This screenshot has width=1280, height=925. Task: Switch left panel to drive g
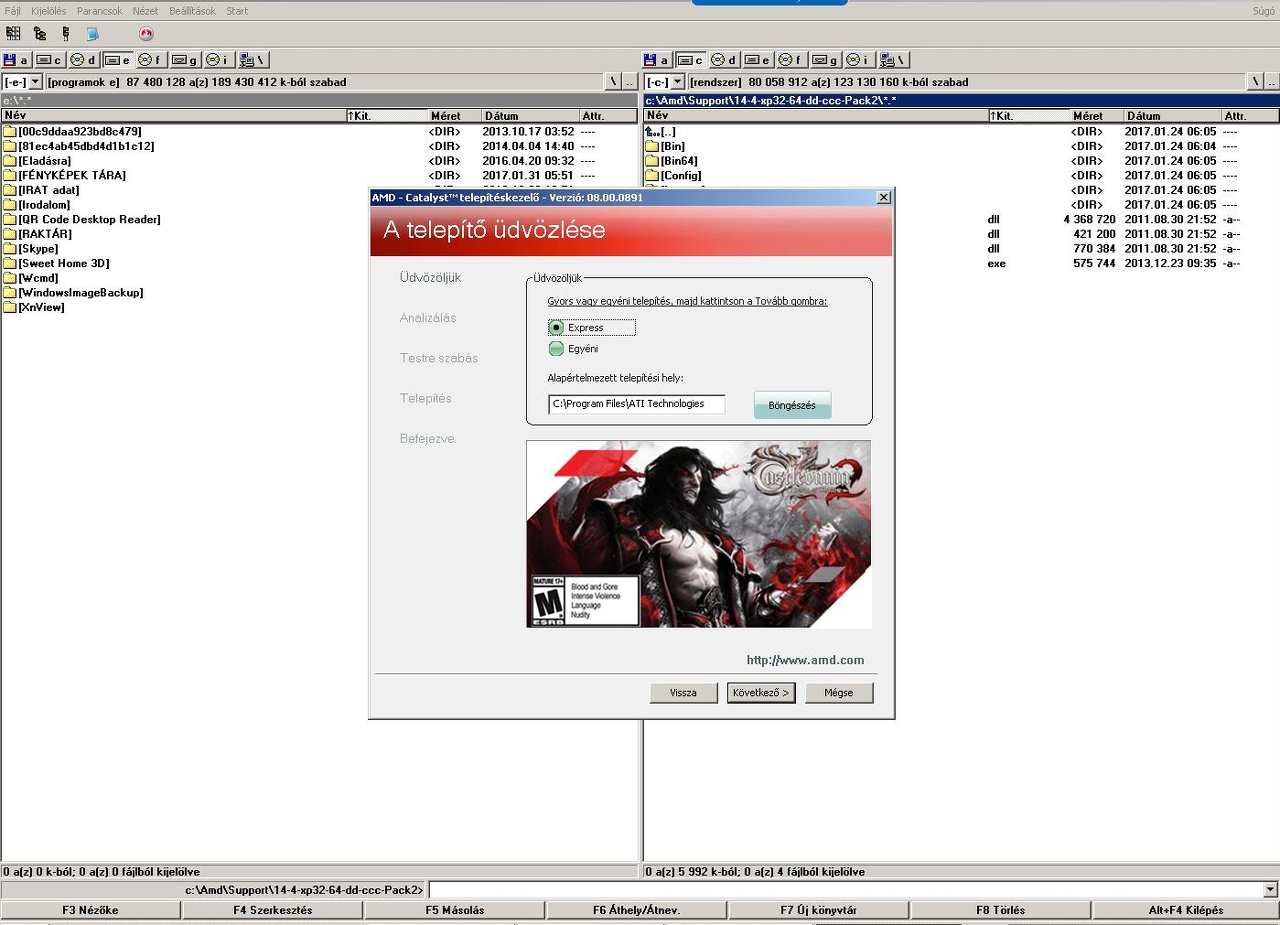pos(185,60)
